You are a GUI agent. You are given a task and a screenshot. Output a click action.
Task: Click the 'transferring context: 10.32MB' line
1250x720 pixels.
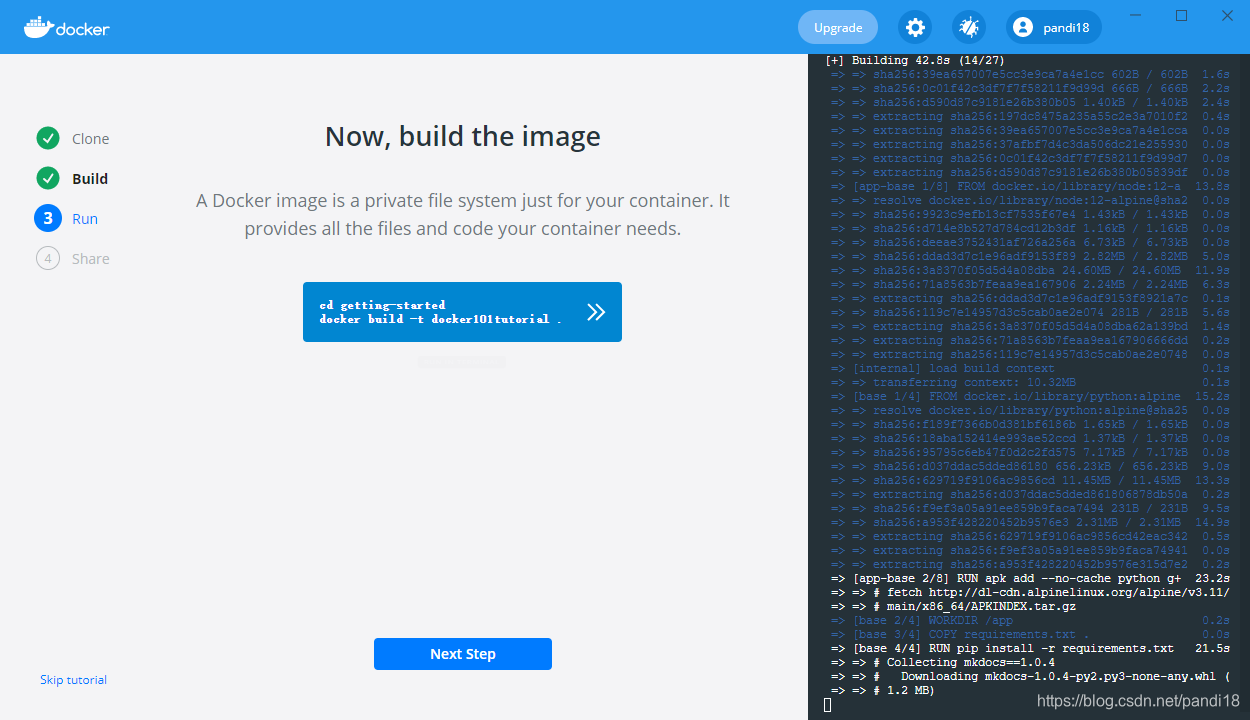coord(1030,382)
